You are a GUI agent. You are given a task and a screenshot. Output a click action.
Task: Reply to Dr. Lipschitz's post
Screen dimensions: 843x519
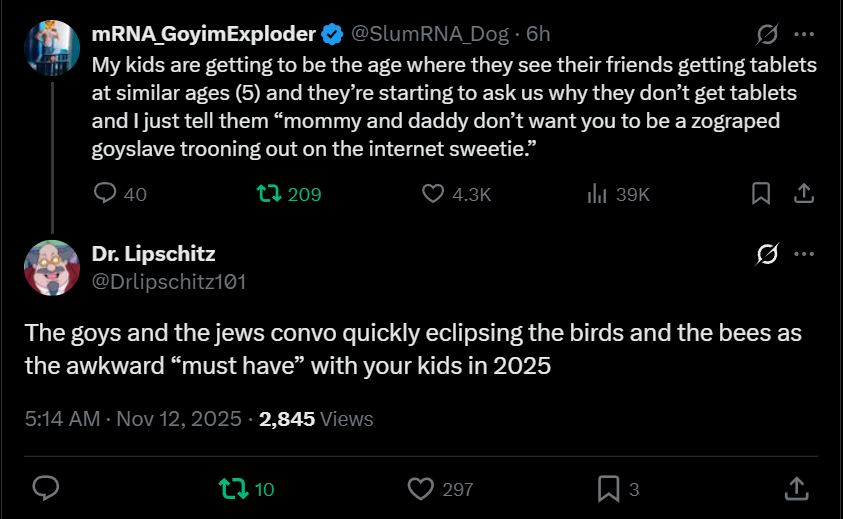(x=46, y=488)
